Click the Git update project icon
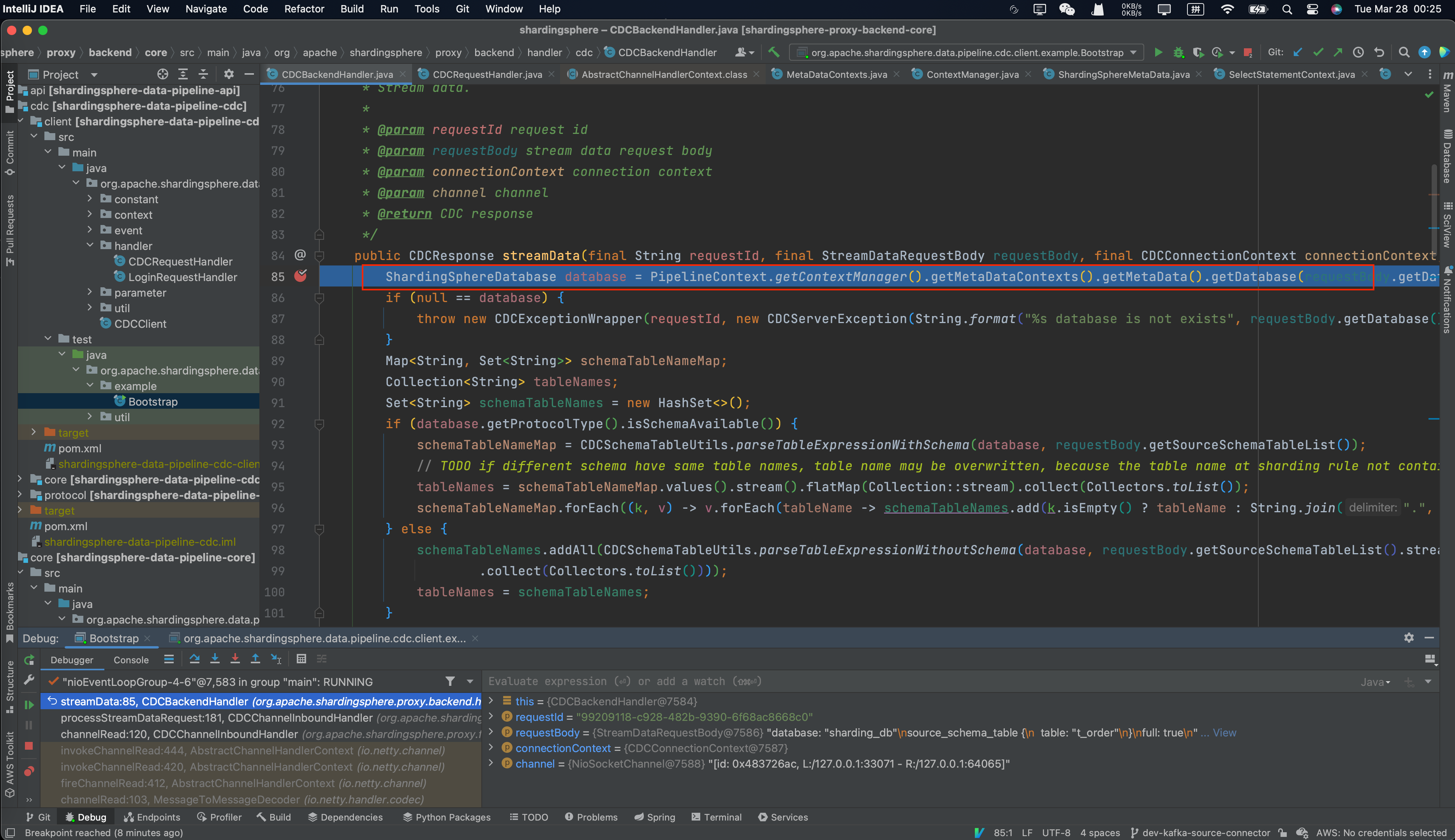The image size is (1455, 840). 1298,52
